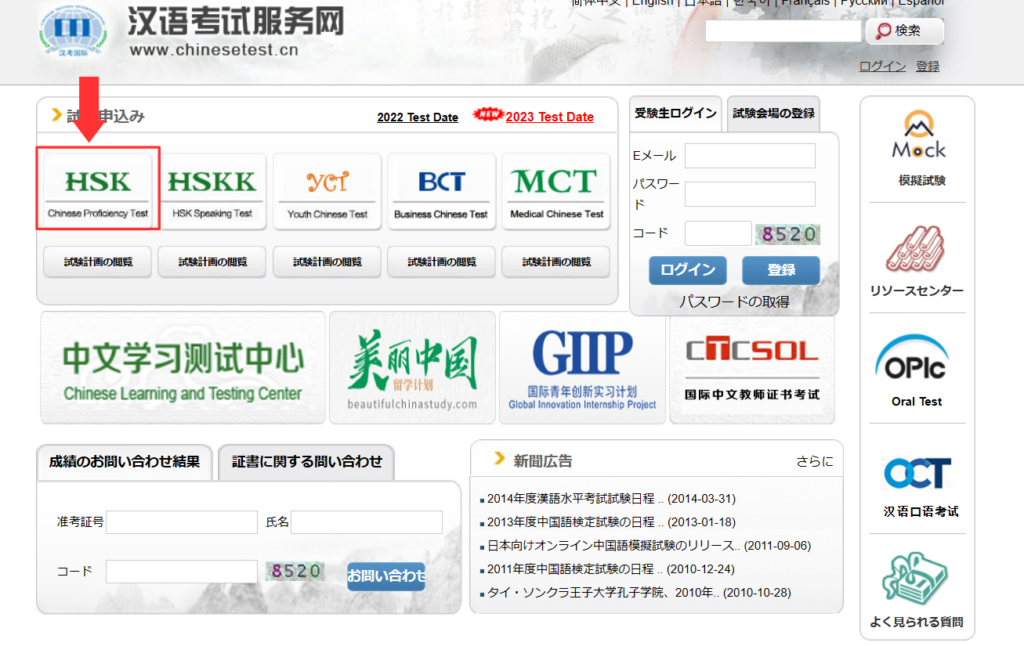The height and width of the screenshot is (646, 1024).
Task: Switch to the 試験会場の登録 tab
Action: pyautogui.click(x=773, y=114)
